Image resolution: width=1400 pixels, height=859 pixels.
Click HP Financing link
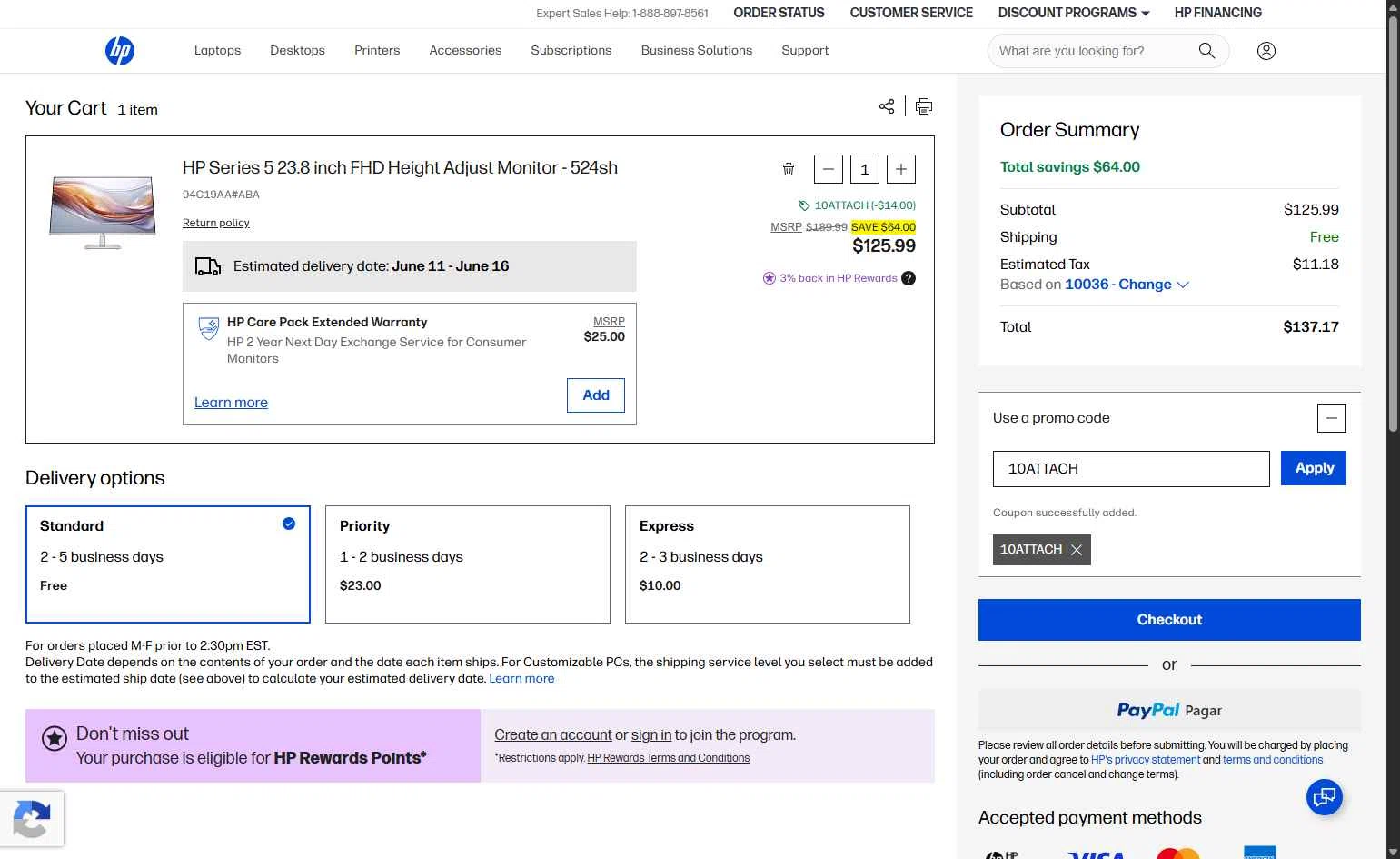click(x=1217, y=13)
